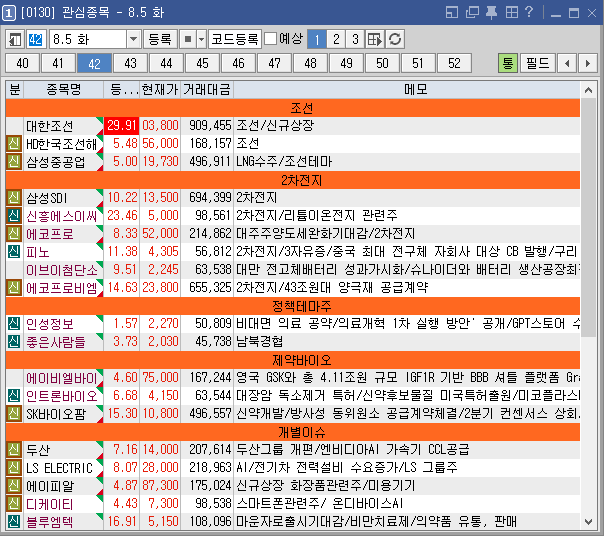Click the 신 icon beside 삼성중공업
The width and height of the screenshot is (604, 536).
14,162
